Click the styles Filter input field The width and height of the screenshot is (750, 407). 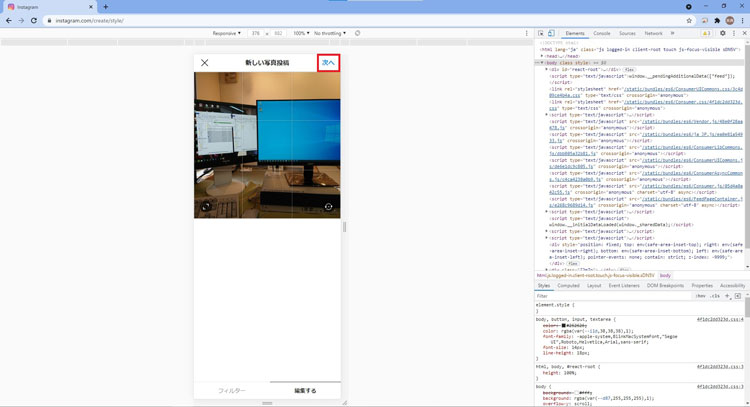point(612,296)
